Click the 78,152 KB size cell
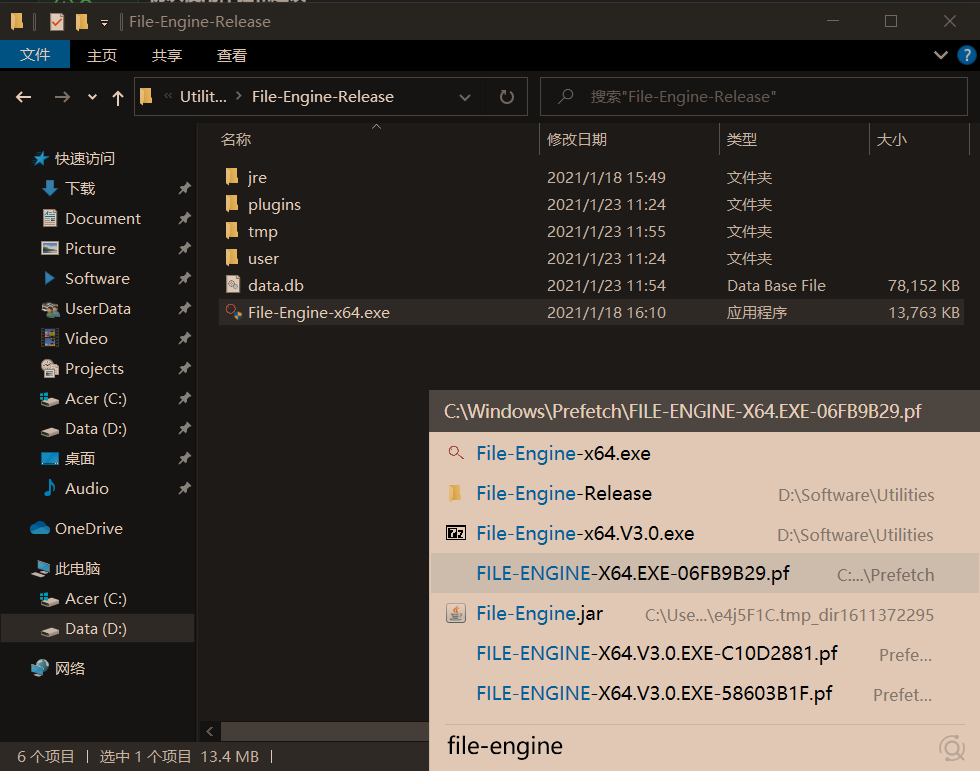Screen dimensions: 980x771 point(923,286)
